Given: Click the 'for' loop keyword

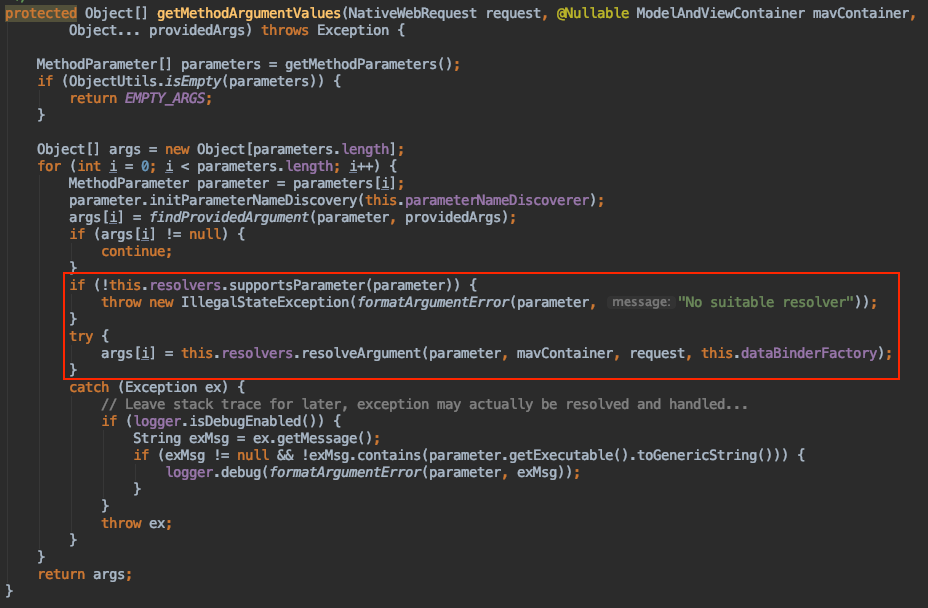Looking at the screenshot, I should [x=49, y=166].
